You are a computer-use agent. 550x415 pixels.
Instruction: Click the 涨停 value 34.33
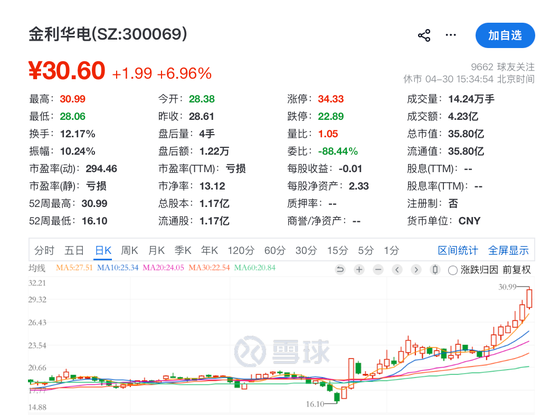tap(331, 99)
